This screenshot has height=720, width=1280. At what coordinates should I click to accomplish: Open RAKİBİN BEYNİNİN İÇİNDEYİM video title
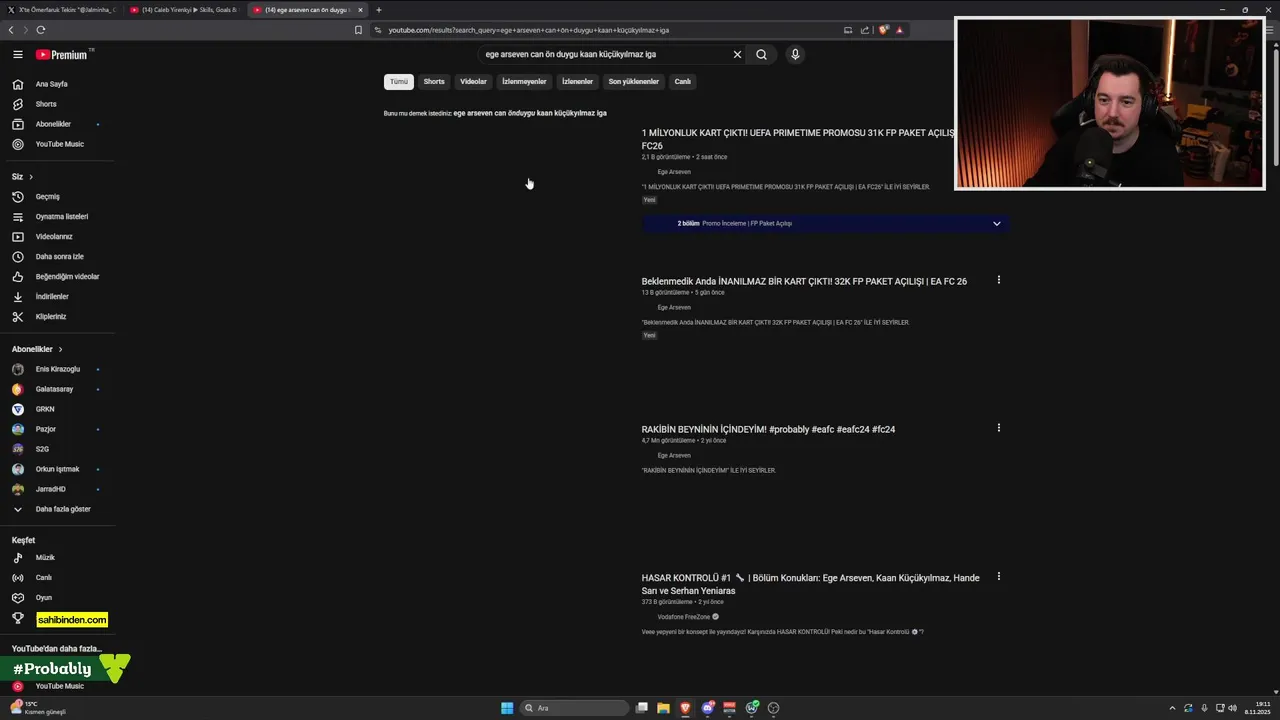coord(768,430)
